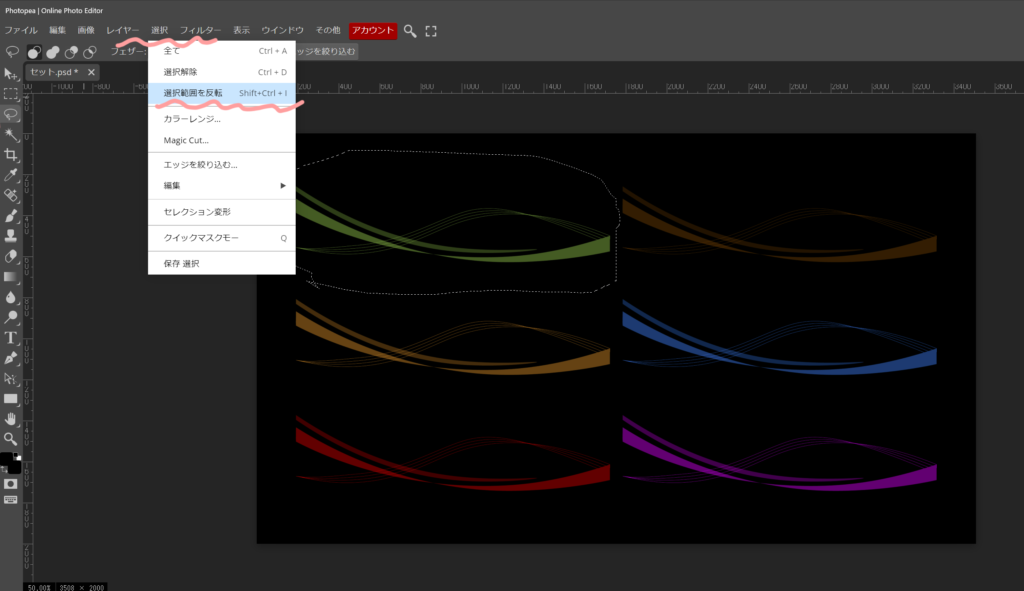Open the フィルター menu
Image resolution: width=1024 pixels, height=591 pixels.
[x=200, y=31]
